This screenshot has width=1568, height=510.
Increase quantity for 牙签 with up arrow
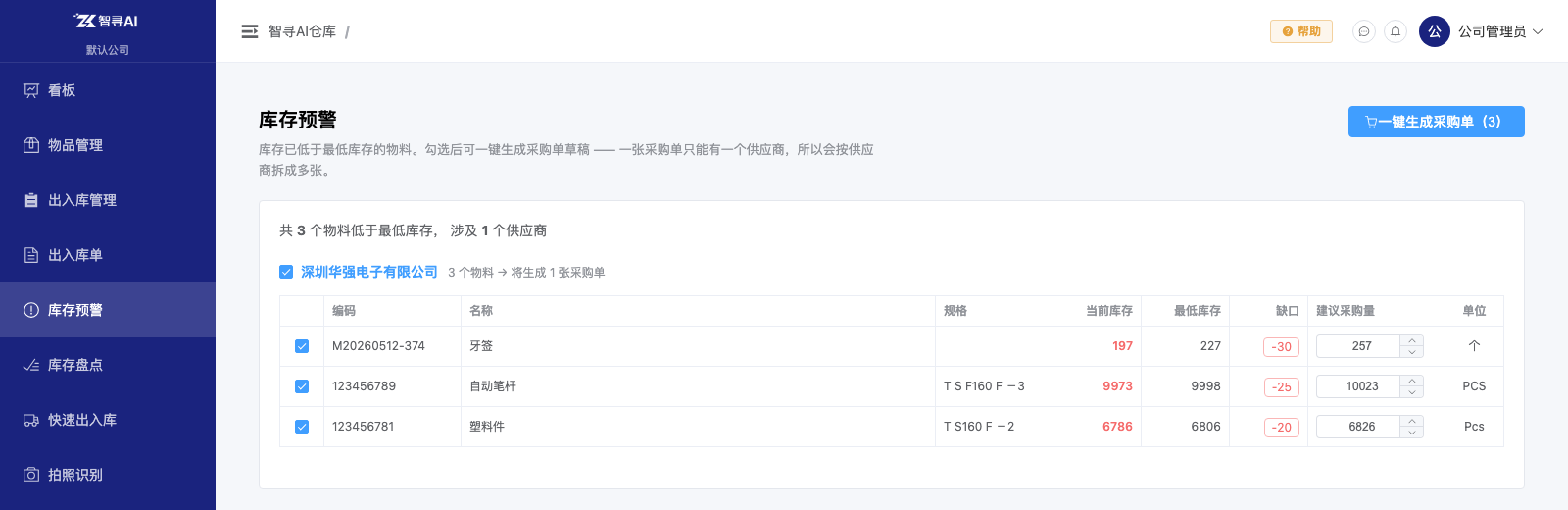pyautogui.click(x=1412, y=340)
